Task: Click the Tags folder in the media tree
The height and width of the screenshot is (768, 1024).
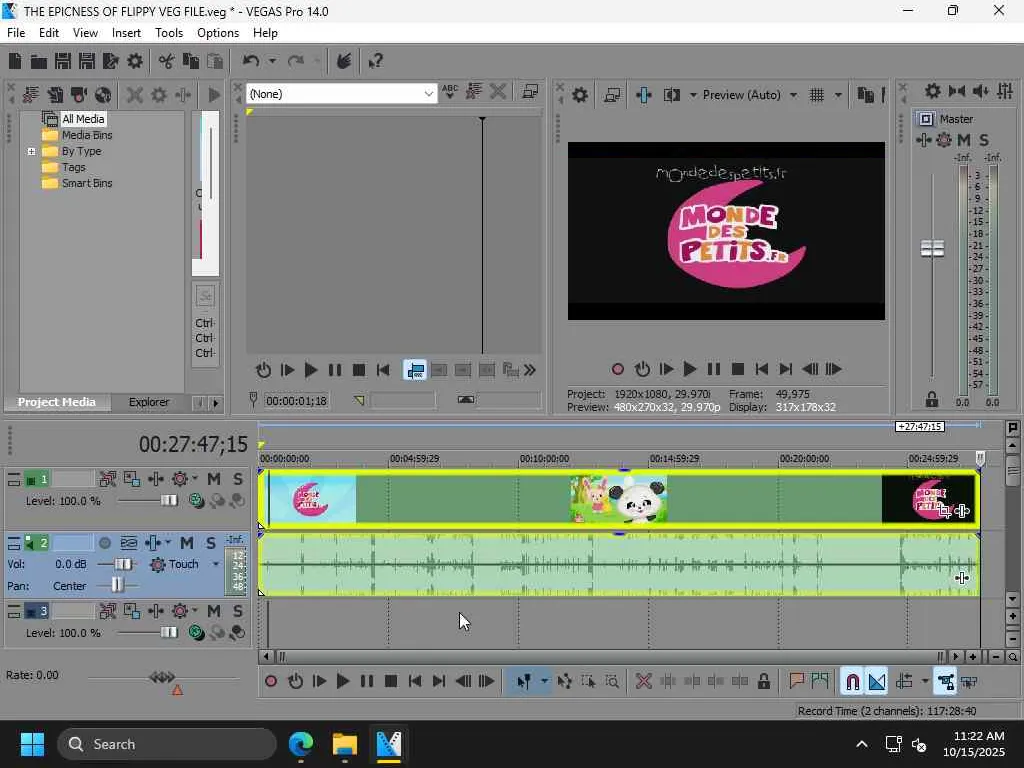Action: pyautogui.click(x=73, y=167)
